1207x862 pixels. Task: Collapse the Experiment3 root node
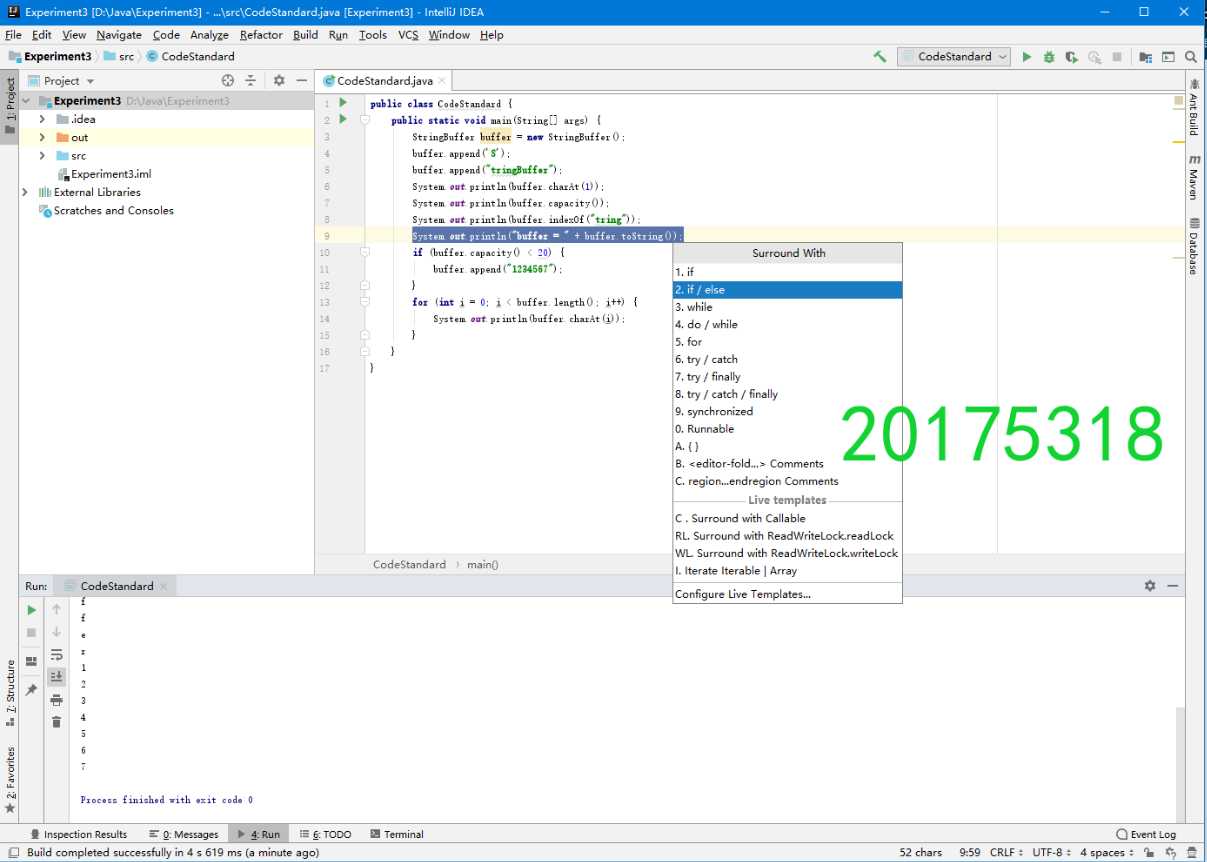point(26,101)
